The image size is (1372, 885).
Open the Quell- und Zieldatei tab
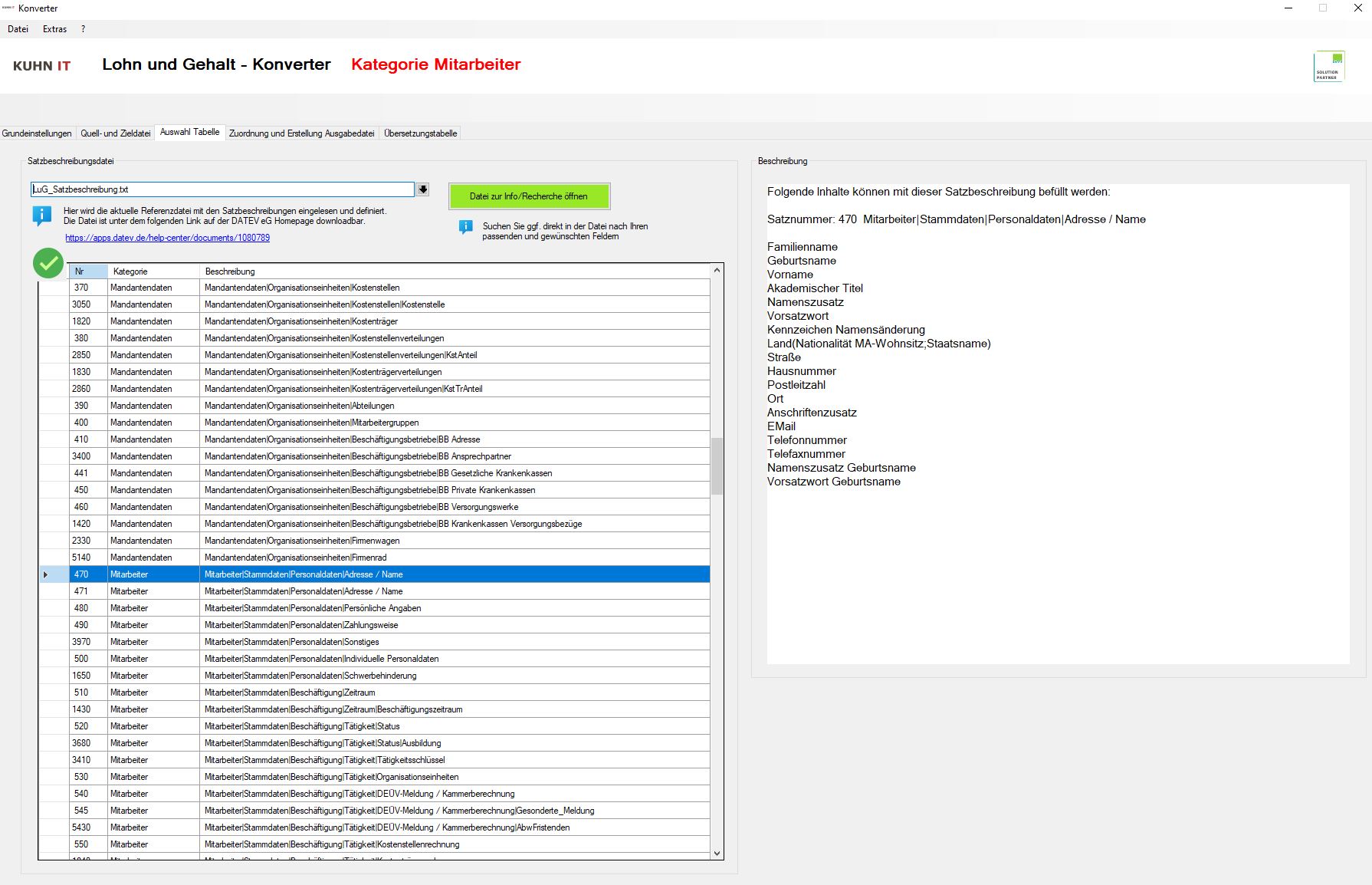(x=116, y=133)
